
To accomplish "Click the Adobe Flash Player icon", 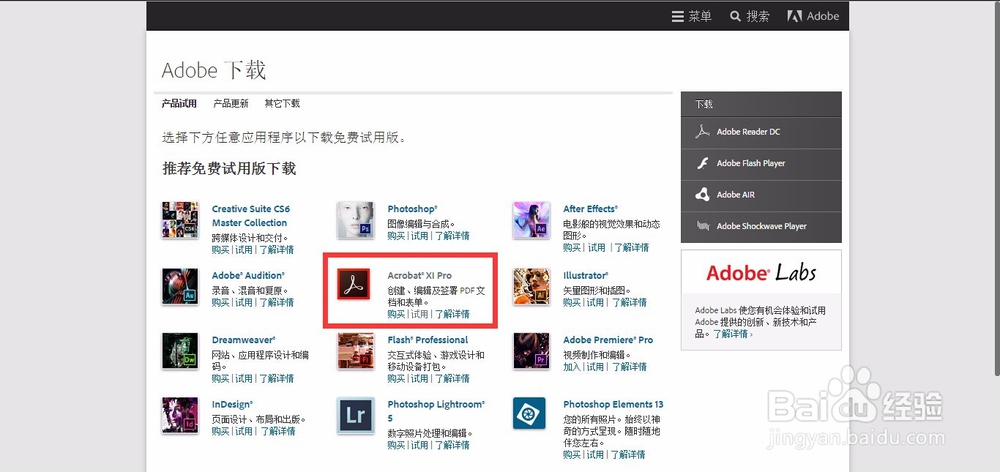I will coord(702,163).
